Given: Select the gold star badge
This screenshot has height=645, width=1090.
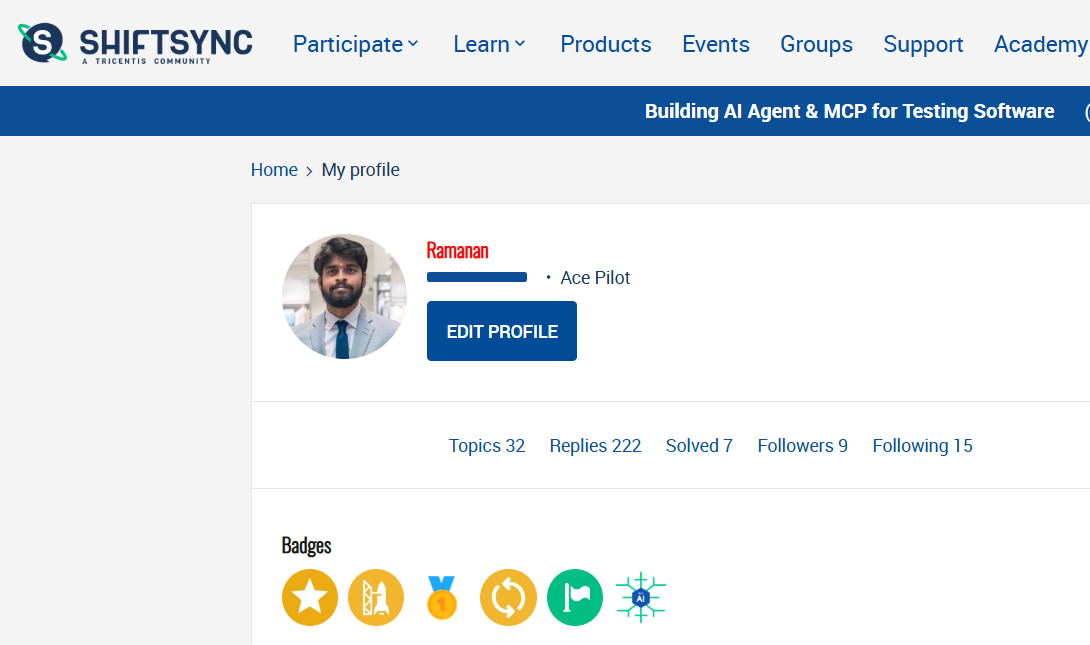Looking at the screenshot, I should pos(310,597).
